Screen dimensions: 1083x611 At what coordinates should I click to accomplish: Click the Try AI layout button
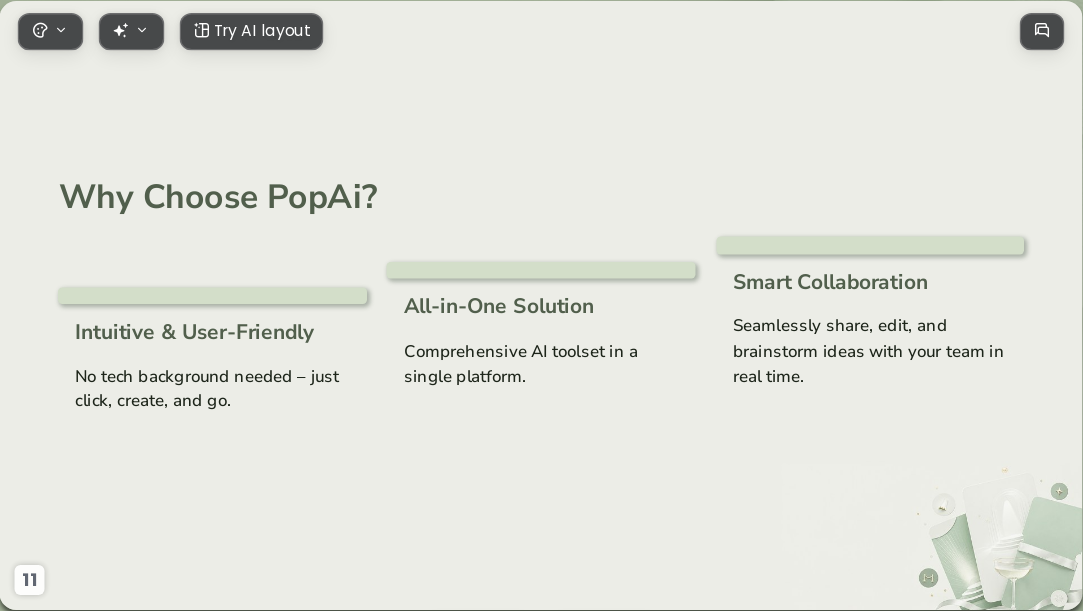[251, 31]
